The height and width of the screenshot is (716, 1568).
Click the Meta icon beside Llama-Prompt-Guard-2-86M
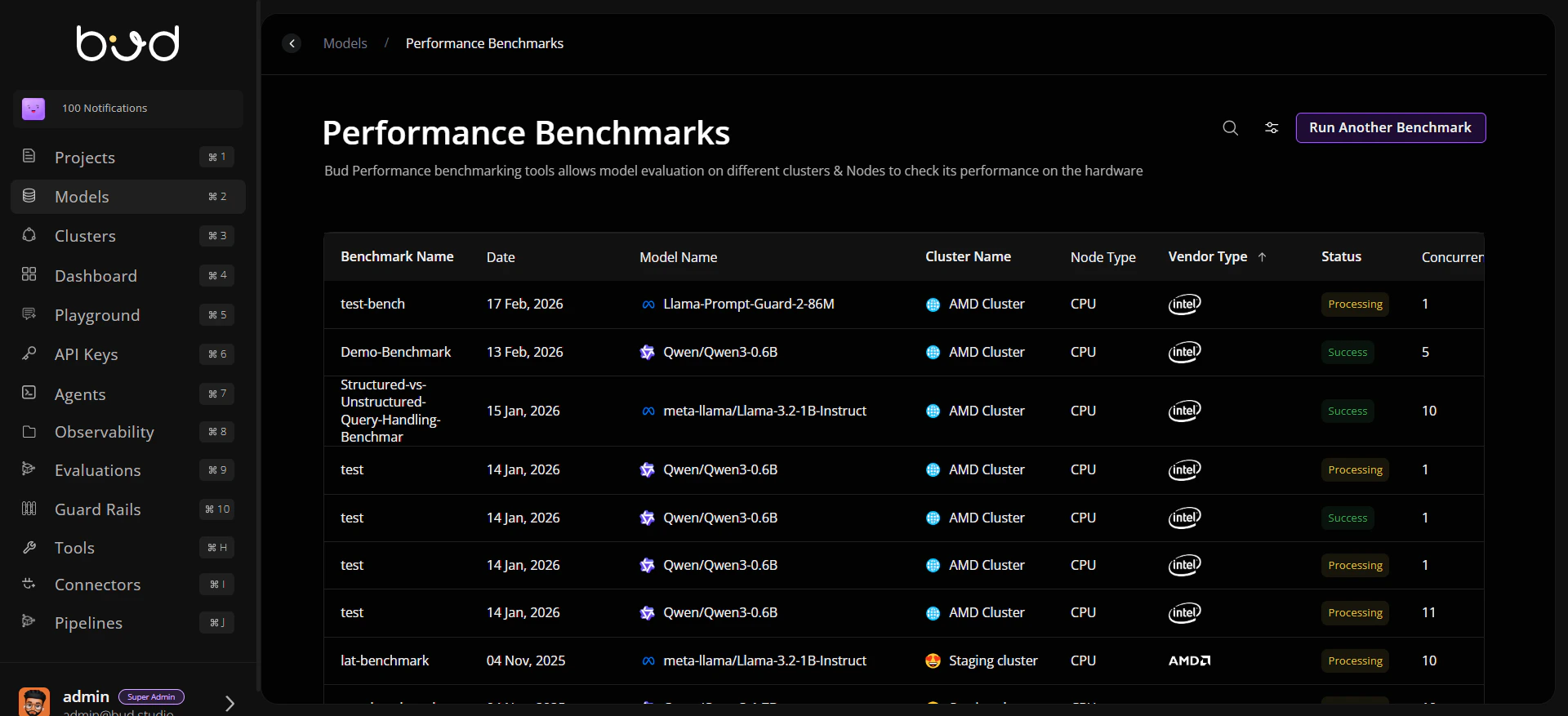pyautogui.click(x=648, y=305)
